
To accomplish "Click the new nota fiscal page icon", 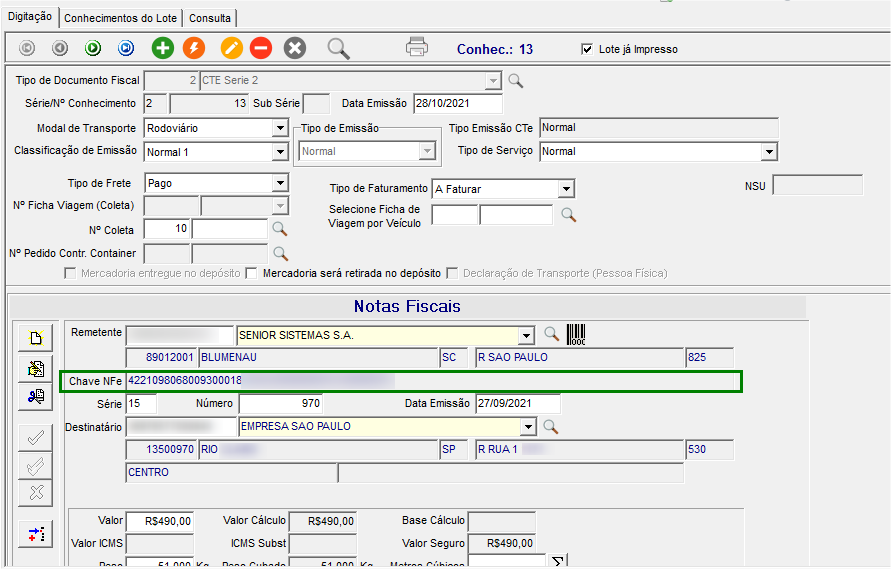I will click(x=36, y=339).
